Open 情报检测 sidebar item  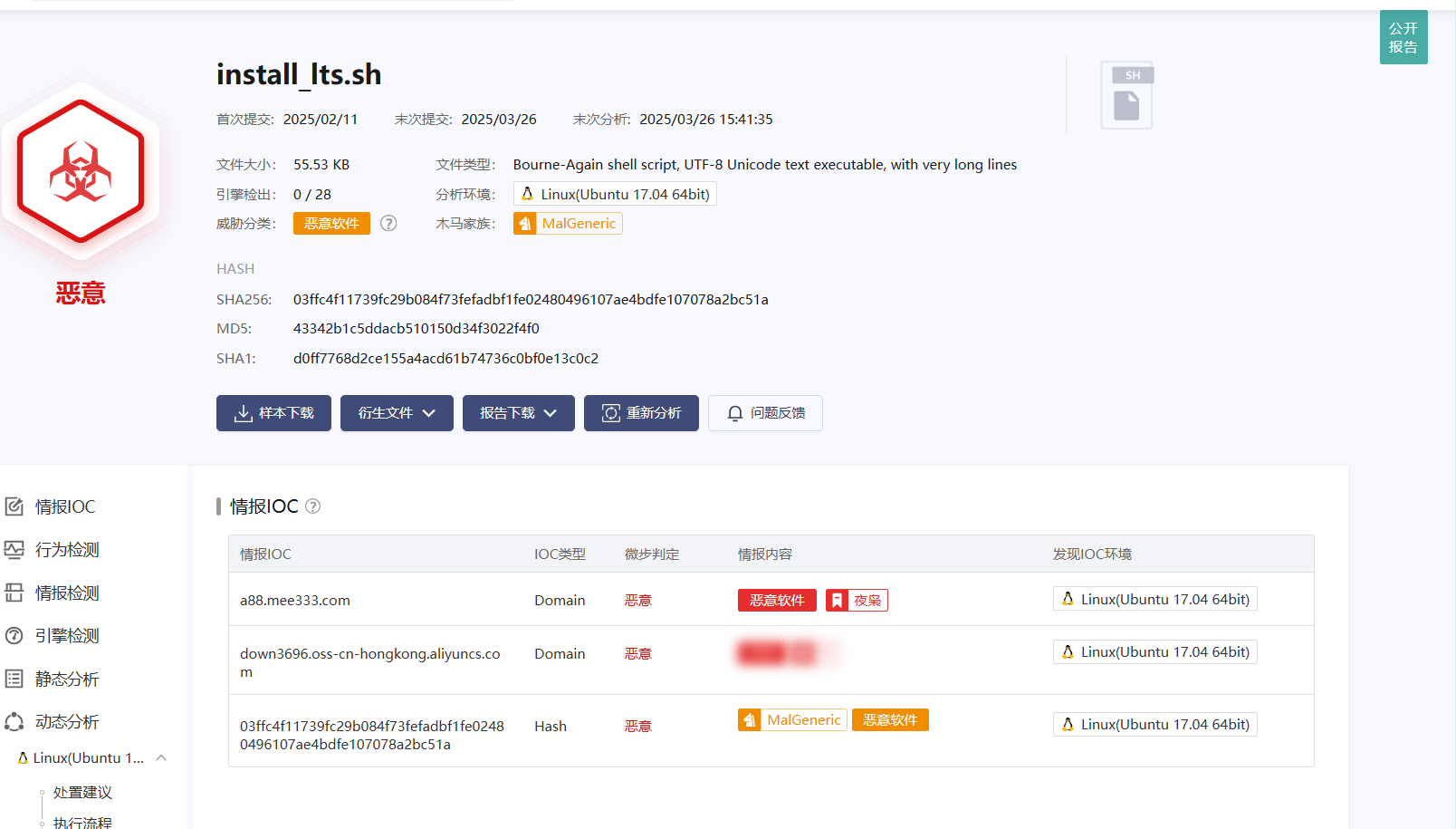(x=66, y=593)
